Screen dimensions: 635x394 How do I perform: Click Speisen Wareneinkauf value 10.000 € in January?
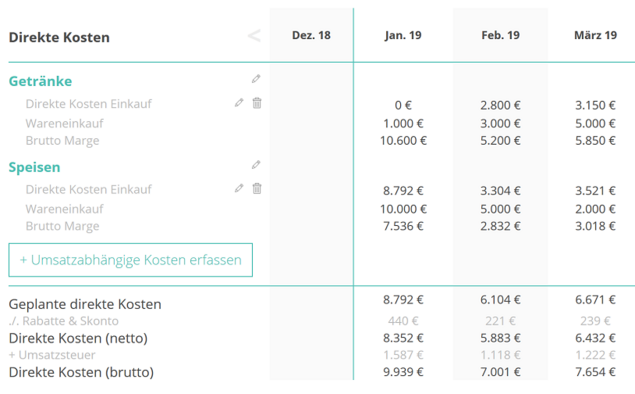click(x=403, y=209)
